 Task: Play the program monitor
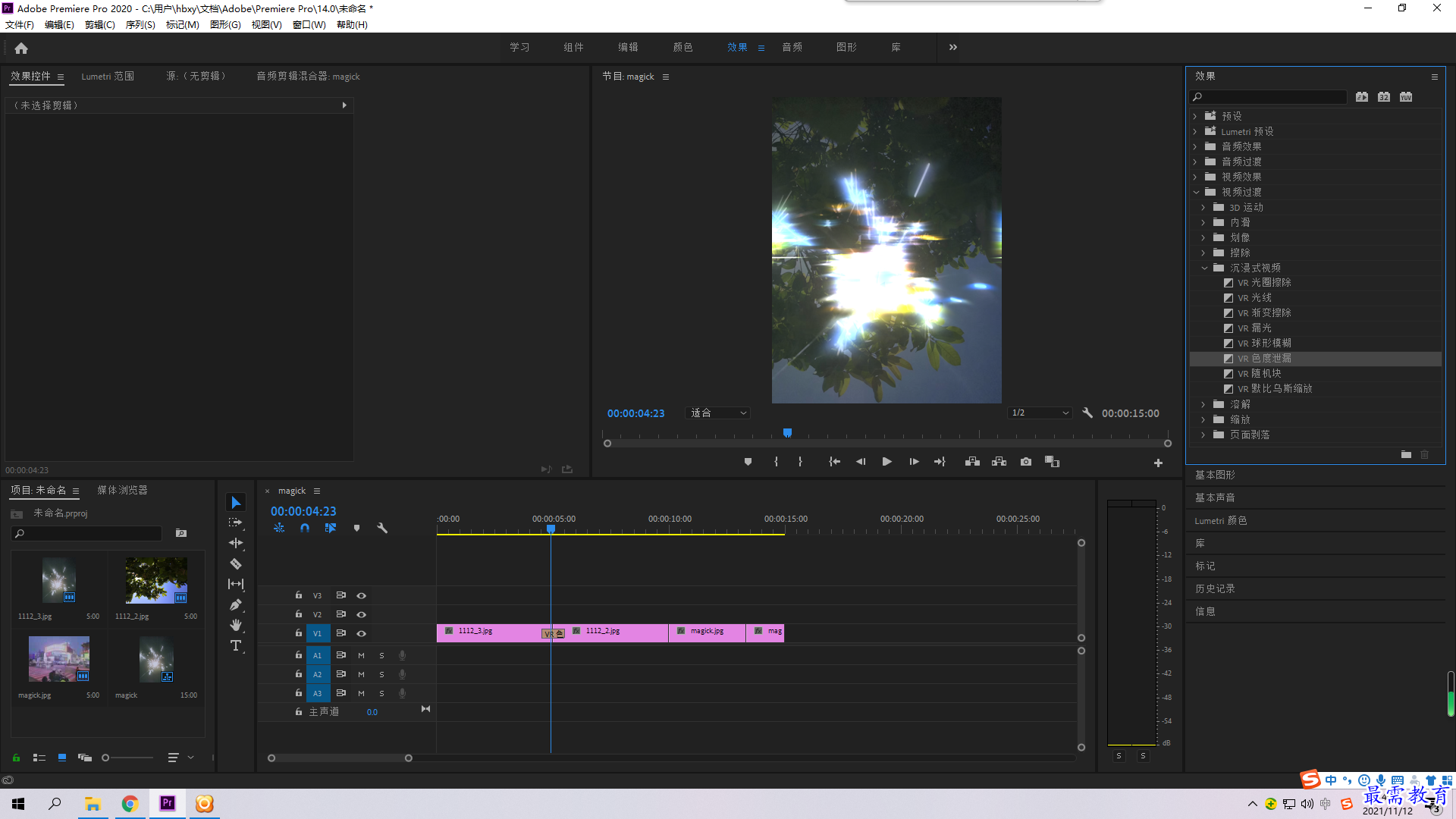886,462
